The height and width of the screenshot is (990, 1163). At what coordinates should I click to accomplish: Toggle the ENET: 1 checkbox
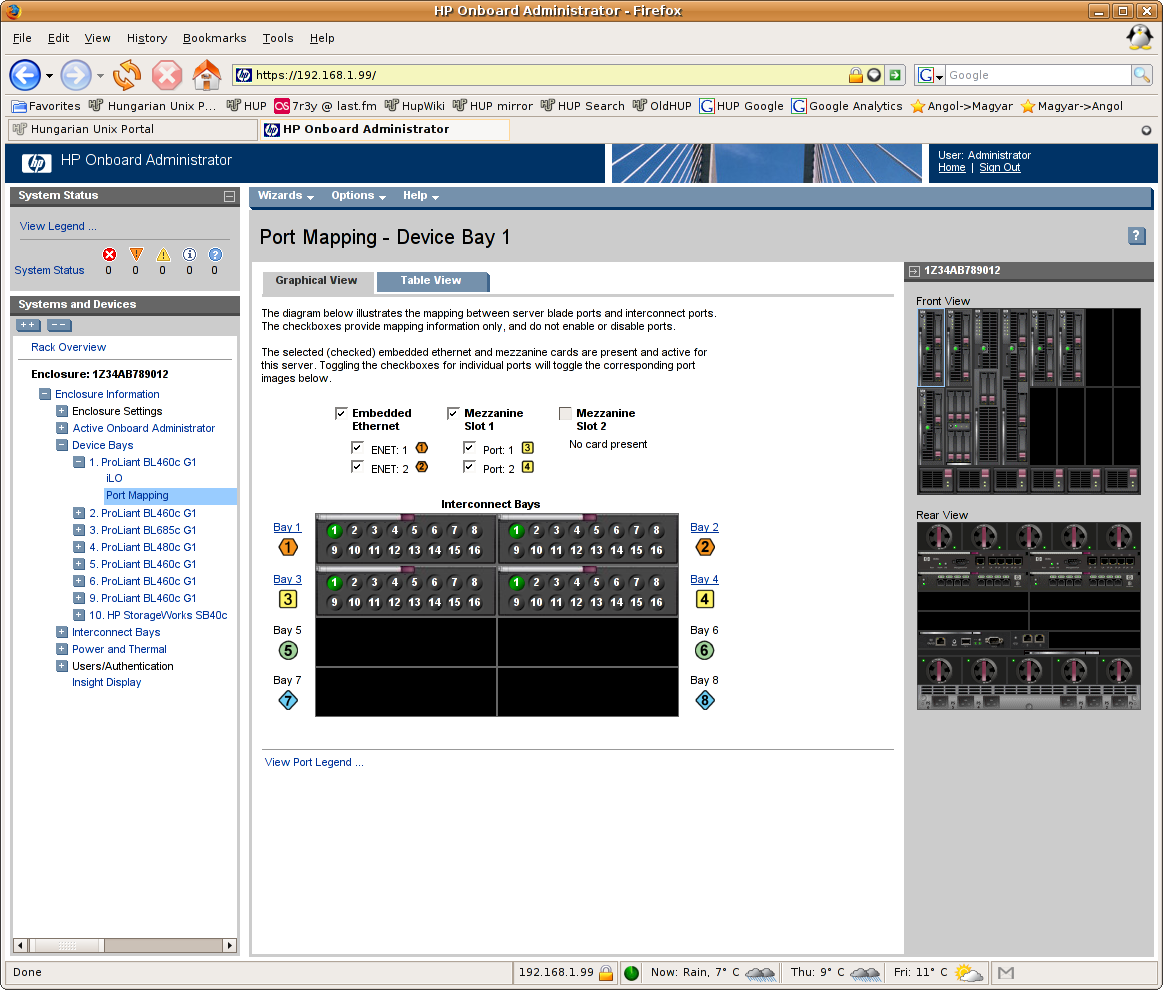click(x=357, y=448)
